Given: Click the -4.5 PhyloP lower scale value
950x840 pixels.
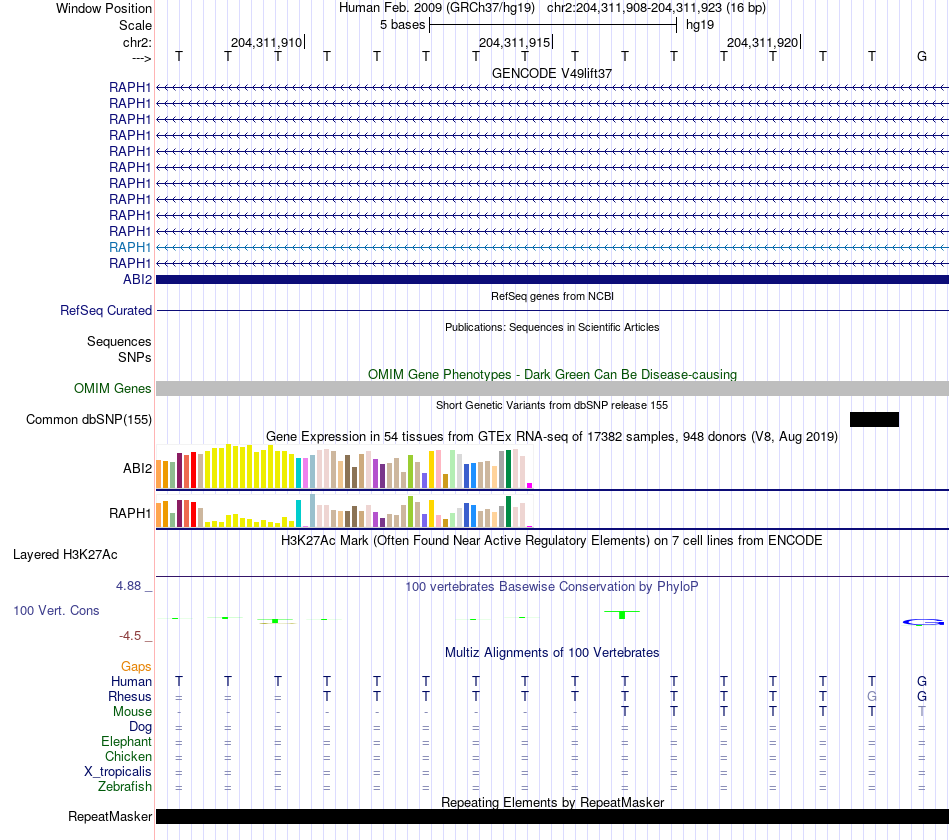Looking at the screenshot, I should (x=130, y=636).
